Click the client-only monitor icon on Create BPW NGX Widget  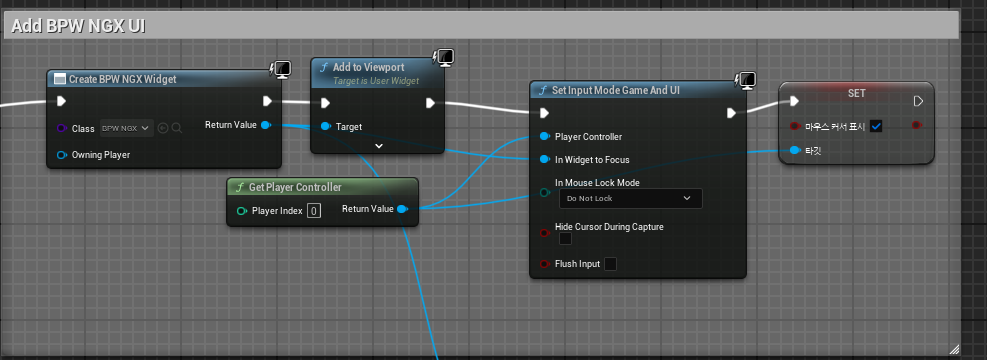pos(280,69)
